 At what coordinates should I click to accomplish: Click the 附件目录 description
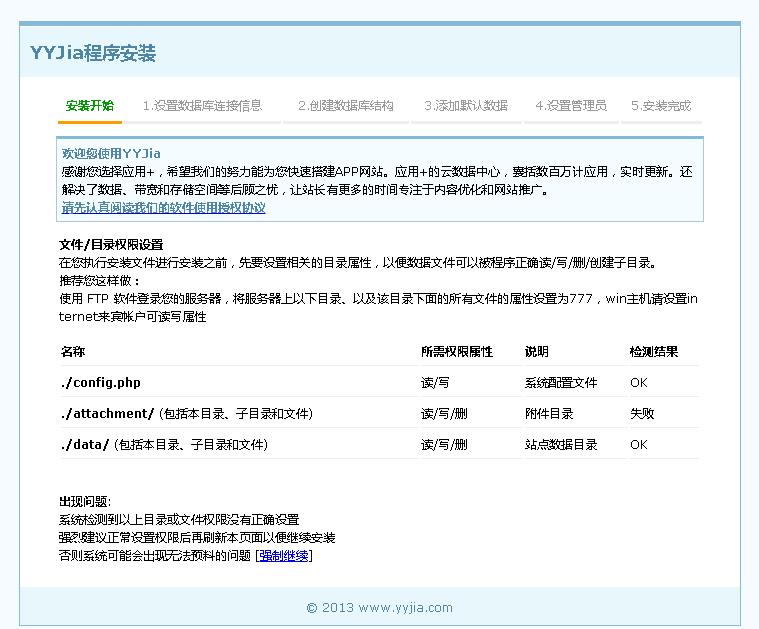tap(549, 414)
